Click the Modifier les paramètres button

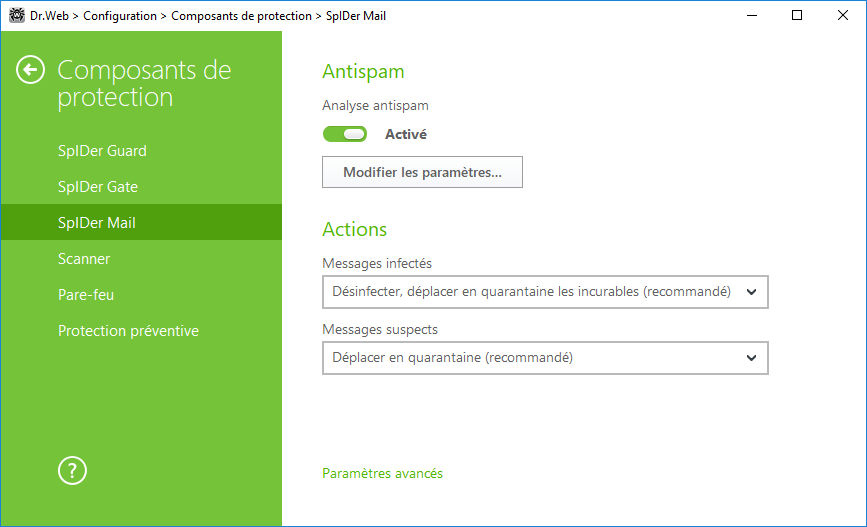coord(422,172)
